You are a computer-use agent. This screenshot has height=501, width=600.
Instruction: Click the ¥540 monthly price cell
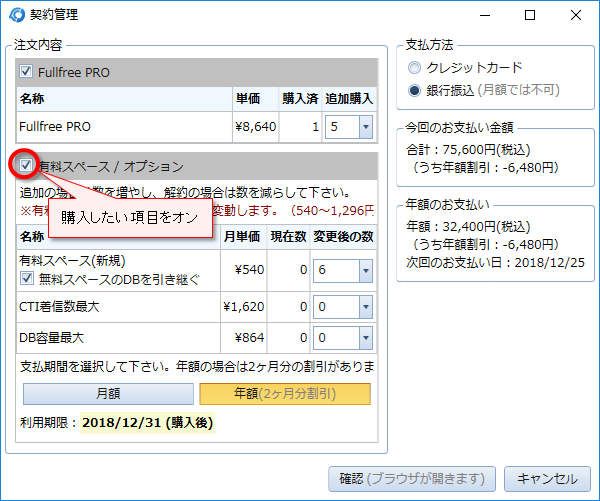[244, 270]
